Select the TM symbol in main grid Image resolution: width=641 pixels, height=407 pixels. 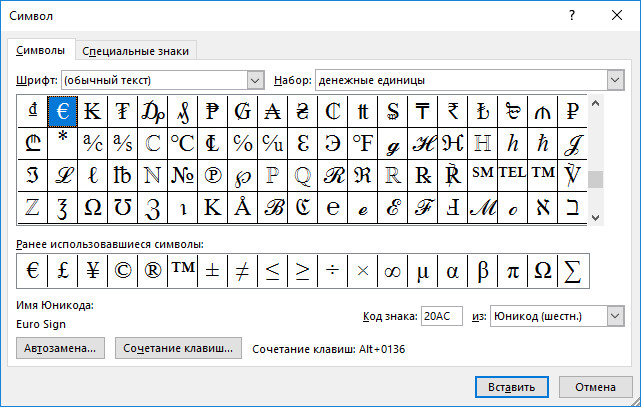point(542,176)
